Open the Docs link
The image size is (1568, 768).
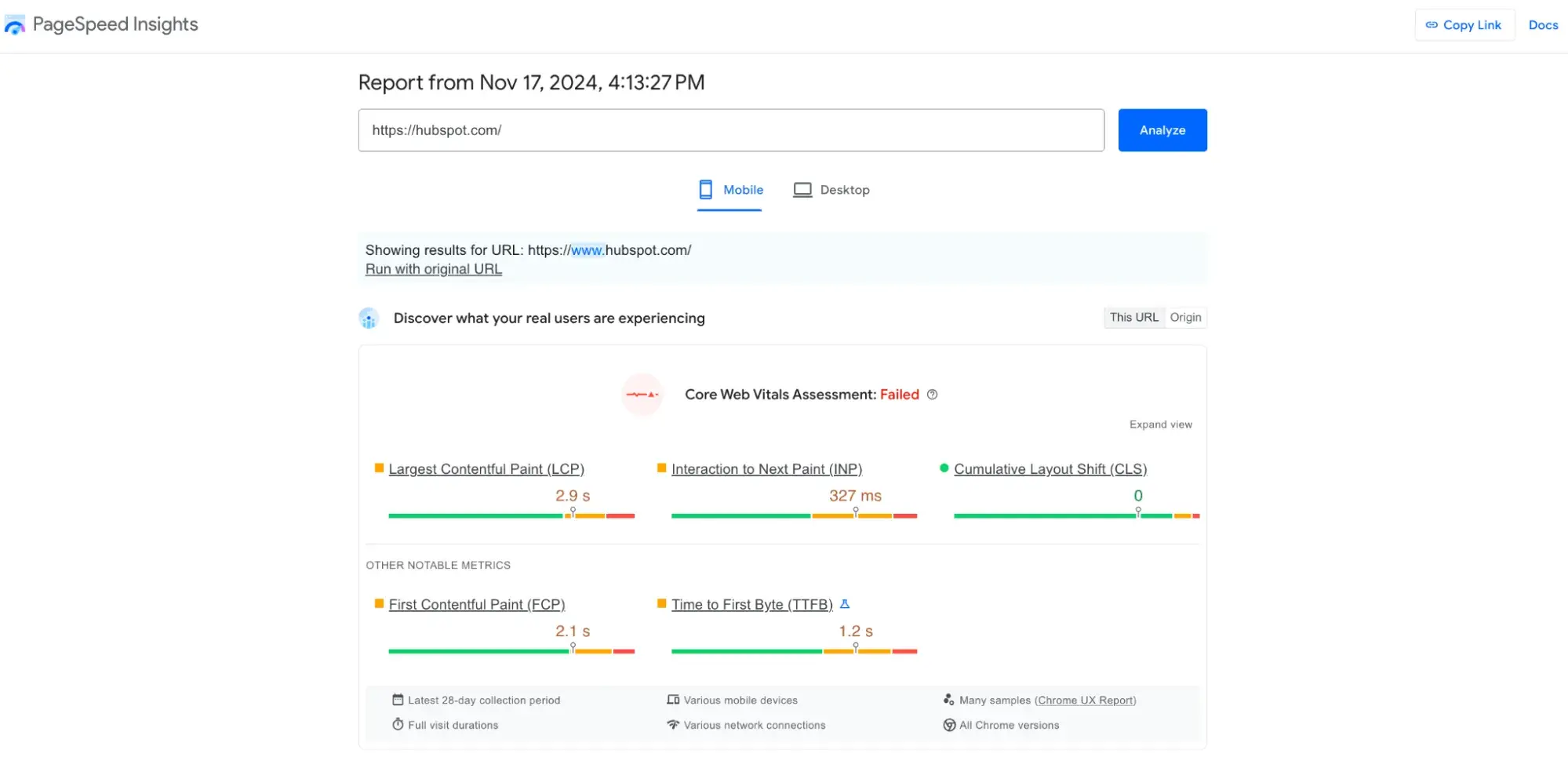click(1543, 25)
